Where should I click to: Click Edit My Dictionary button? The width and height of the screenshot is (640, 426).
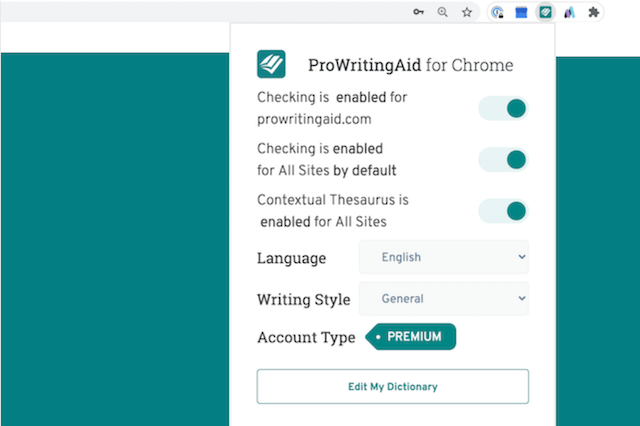393,386
